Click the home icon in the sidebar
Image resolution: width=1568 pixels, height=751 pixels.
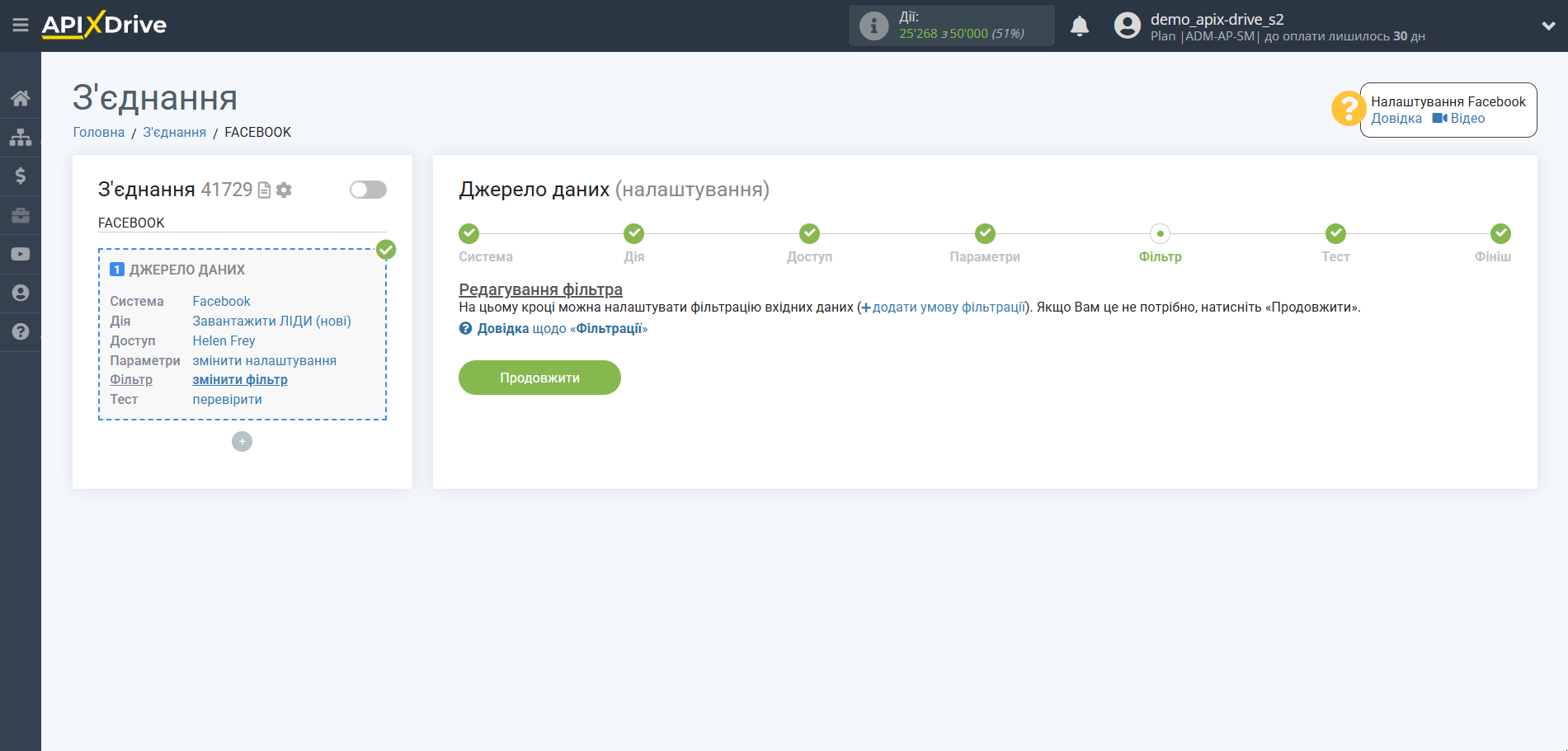pos(21,99)
